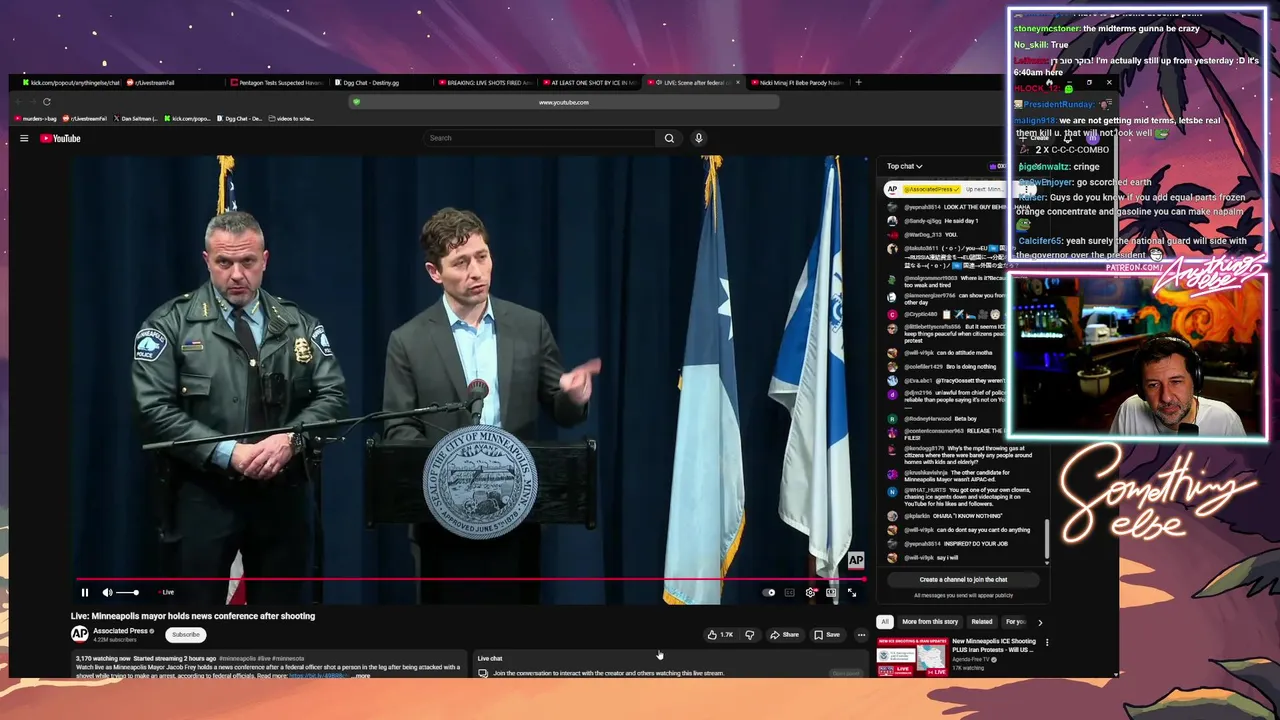Open the Top chat dropdown
The height and width of the screenshot is (720, 1280).
click(904, 166)
